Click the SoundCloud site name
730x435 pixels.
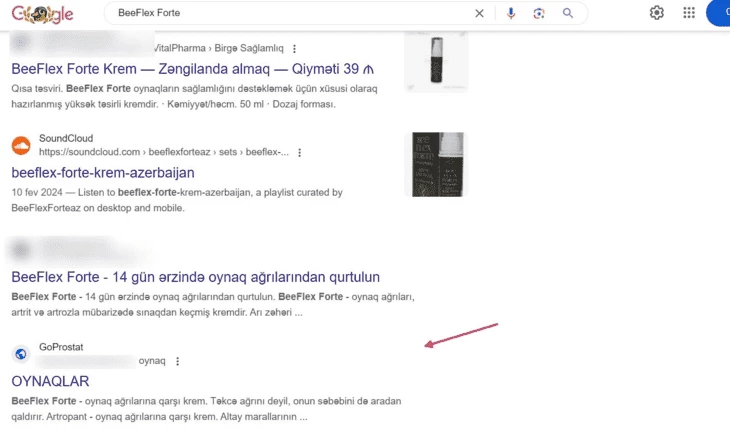click(x=66, y=138)
